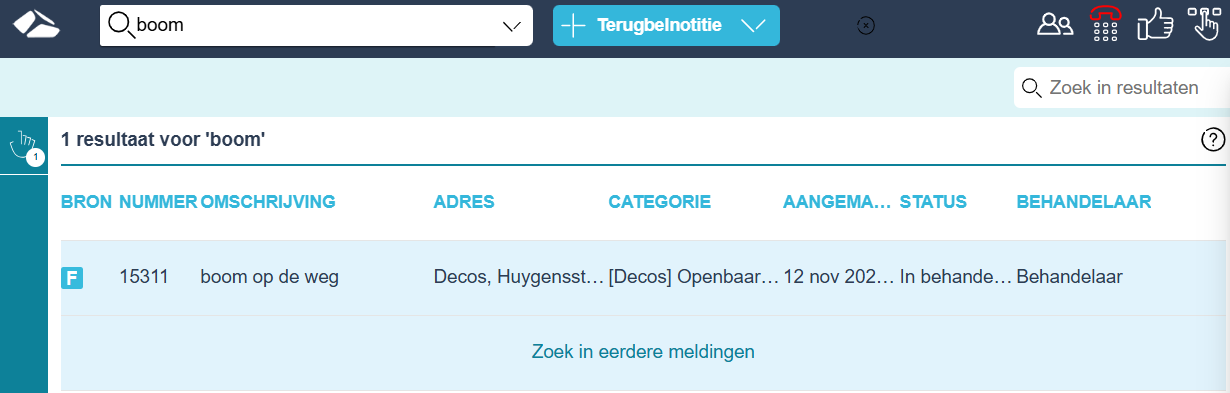Click the hand pointer keypad icon top-right
This screenshot has height=393, width=1230.
click(1204, 24)
